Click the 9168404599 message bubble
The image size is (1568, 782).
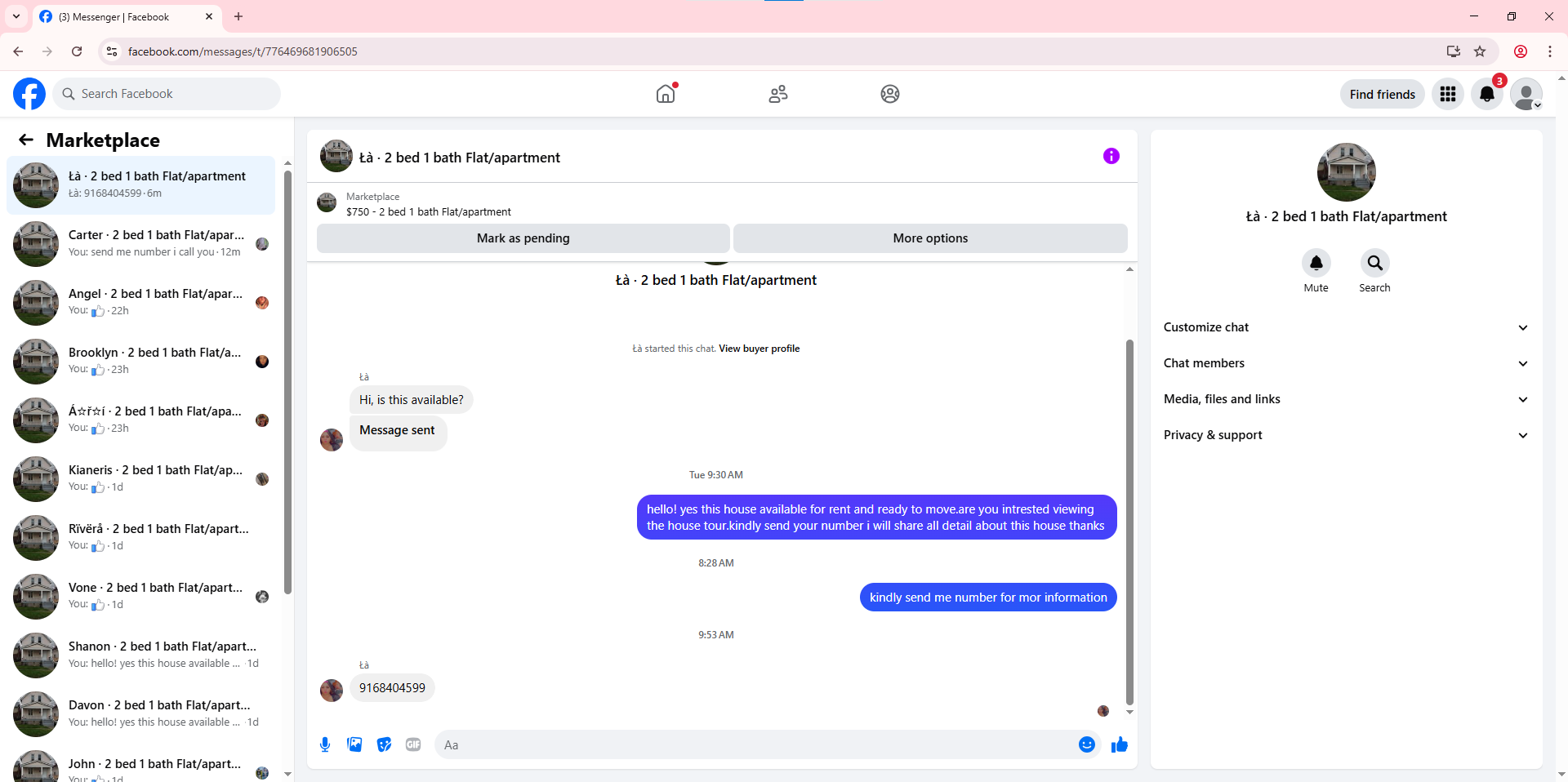[x=392, y=688]
